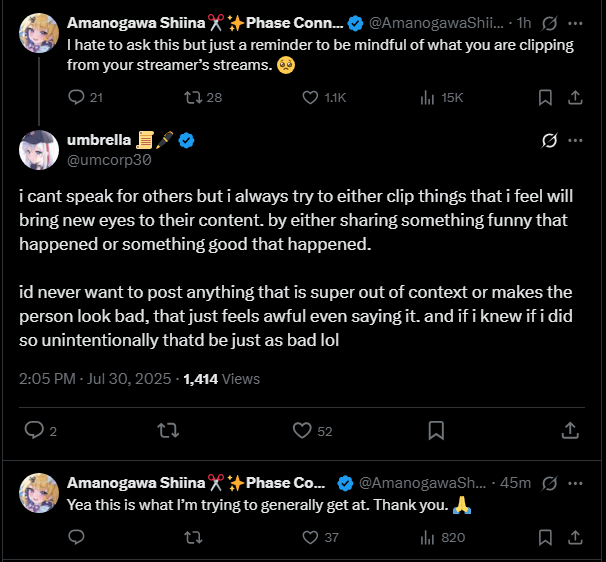
Task: Open more options on the bottom reply
Action: (575, 482)
